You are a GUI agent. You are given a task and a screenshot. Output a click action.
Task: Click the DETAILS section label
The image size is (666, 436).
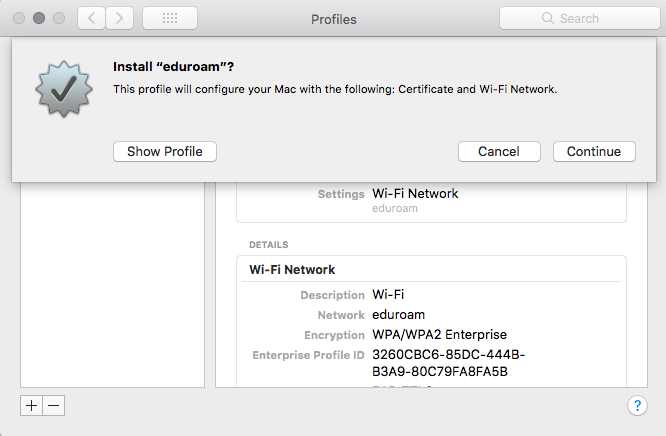pyautogui.click(x=268, y=245)
